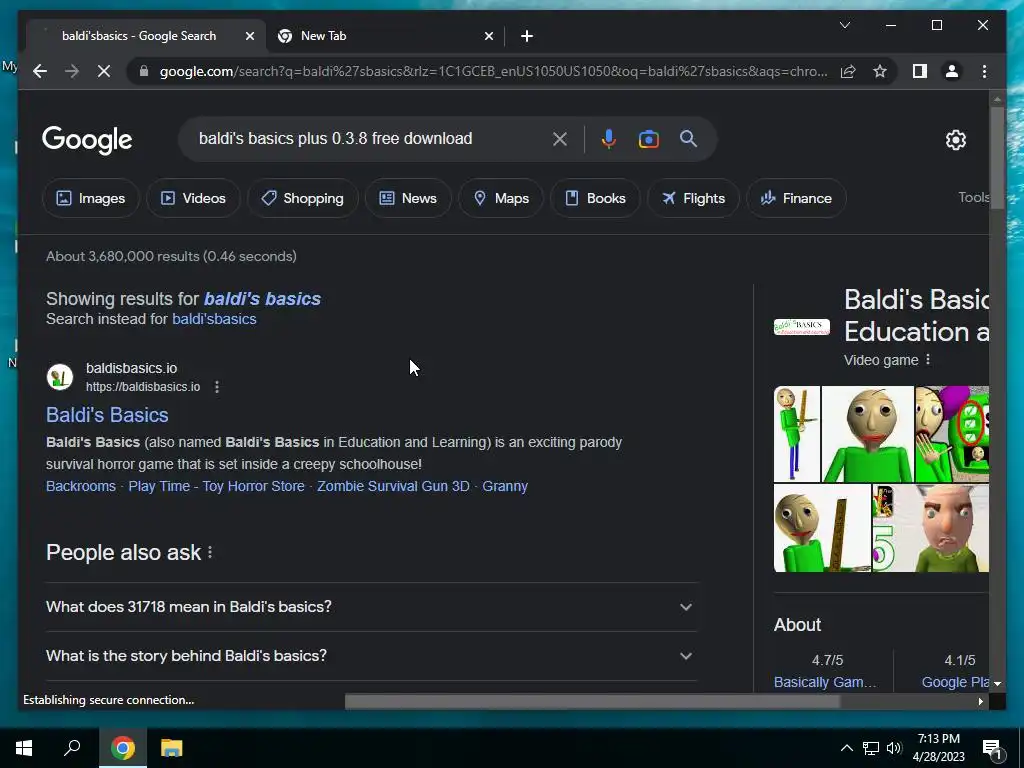Open the Chrome three-dot menu
The width and height of the screenshot is (1024, 768).
984,71
